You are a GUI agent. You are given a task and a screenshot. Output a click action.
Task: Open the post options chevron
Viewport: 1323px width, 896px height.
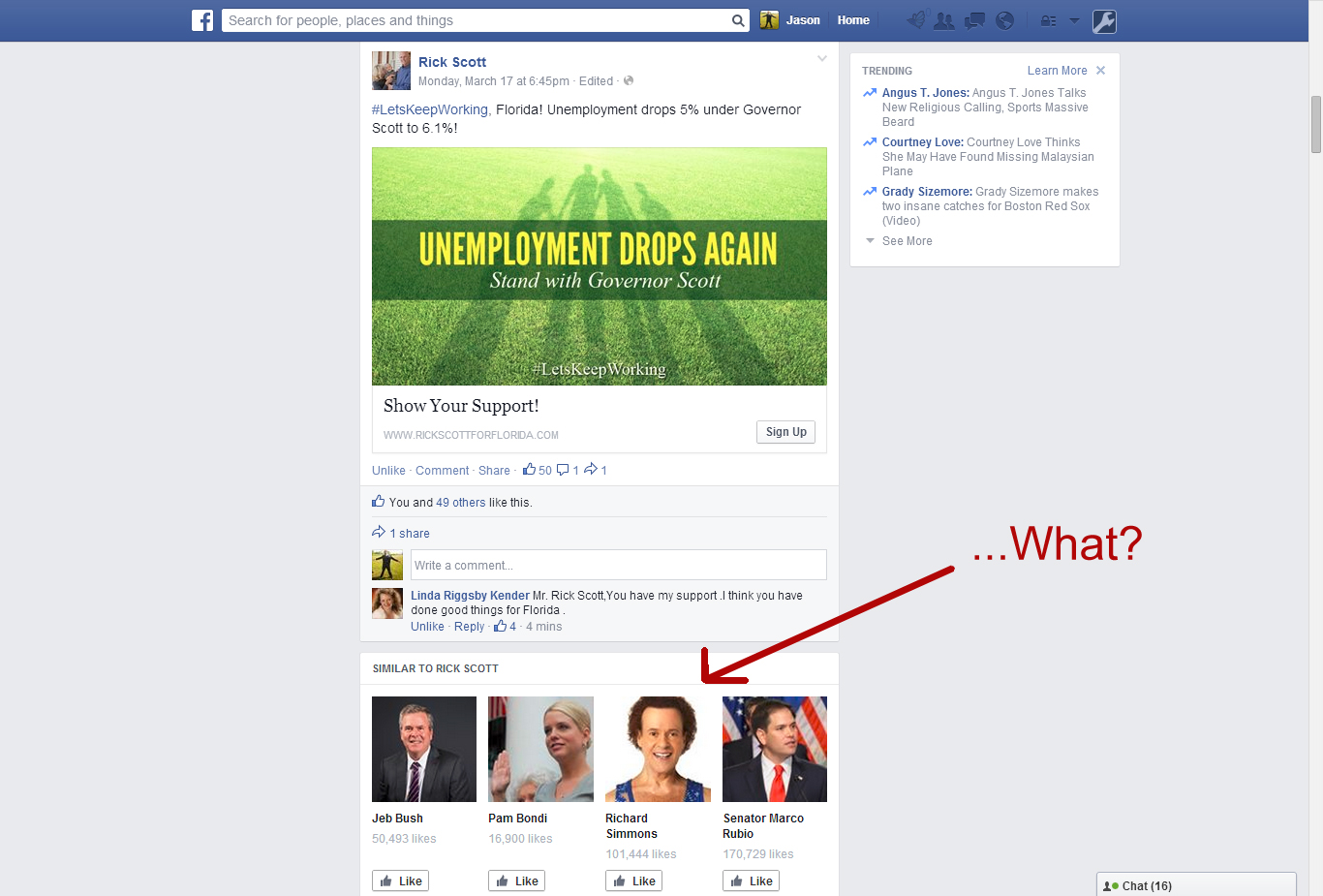click(821, 59)
